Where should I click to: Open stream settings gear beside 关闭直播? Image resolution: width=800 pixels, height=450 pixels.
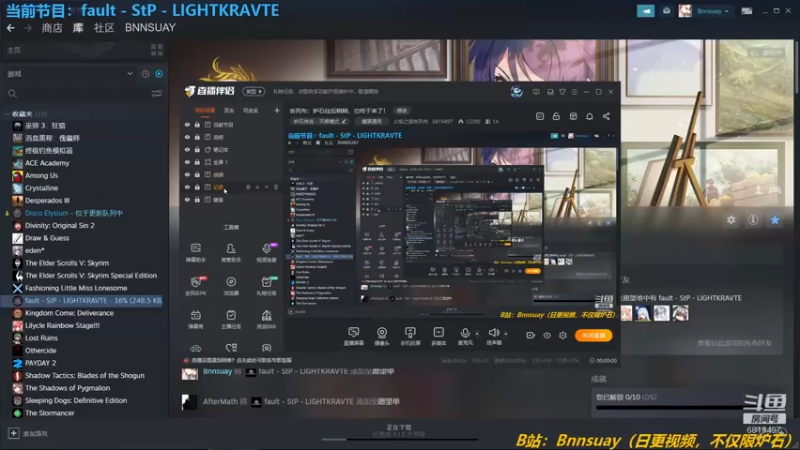click(563, 335)
